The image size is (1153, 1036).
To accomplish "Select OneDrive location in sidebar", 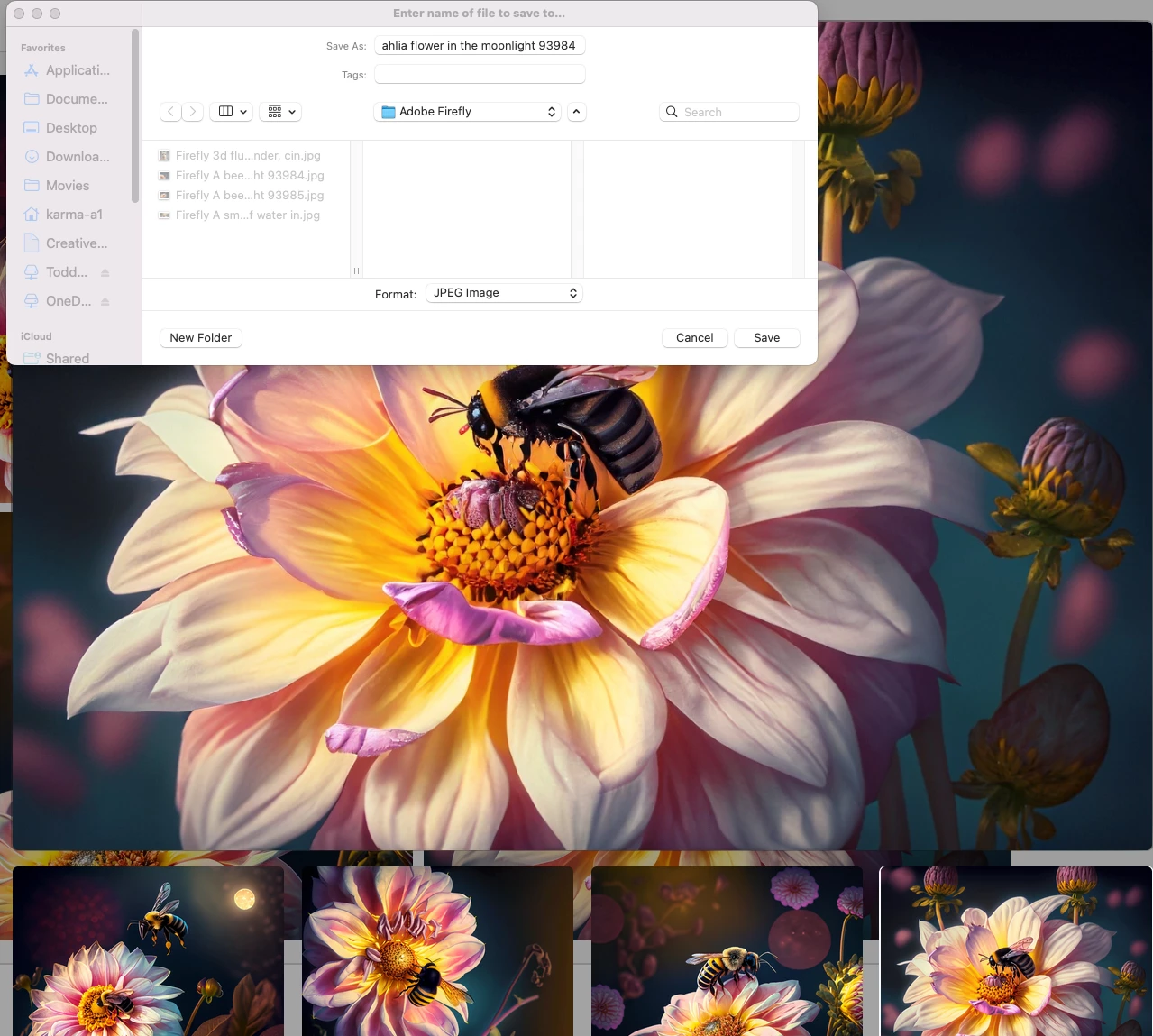I will (59, 301).
